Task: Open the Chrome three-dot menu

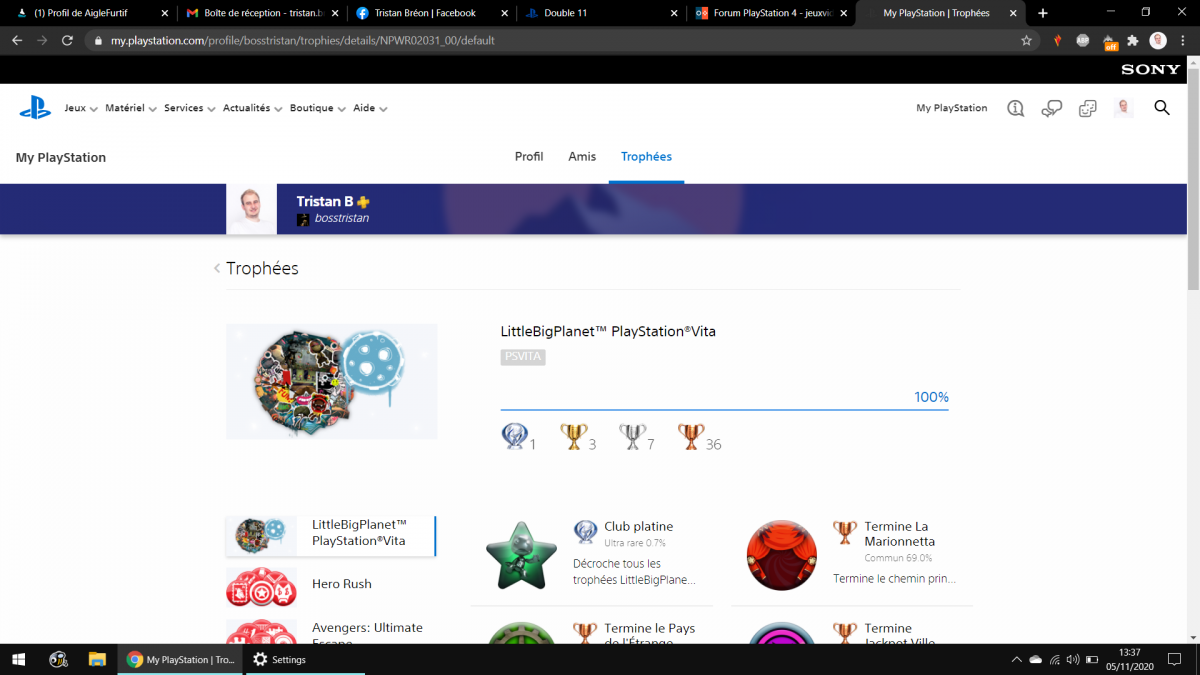Action: 1182,41
